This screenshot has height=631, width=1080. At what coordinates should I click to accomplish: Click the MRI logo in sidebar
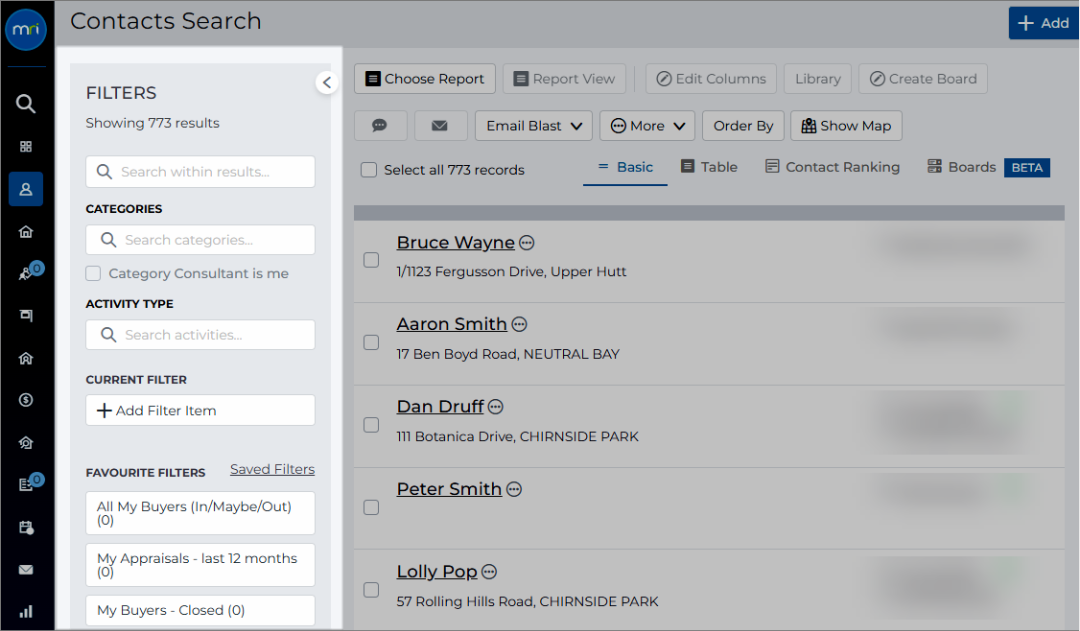click(26, 30)
